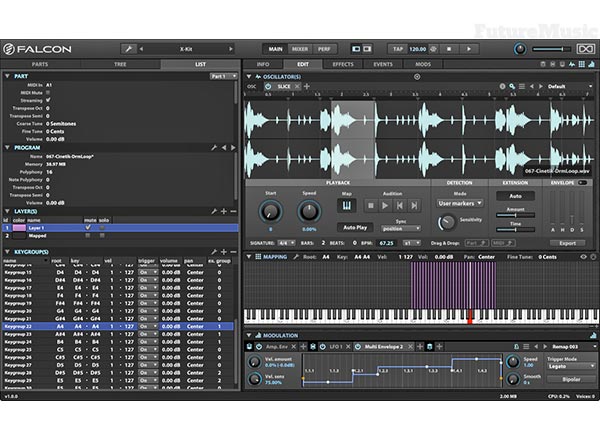
Task: Click the Export button
Action: coord(567,243)
